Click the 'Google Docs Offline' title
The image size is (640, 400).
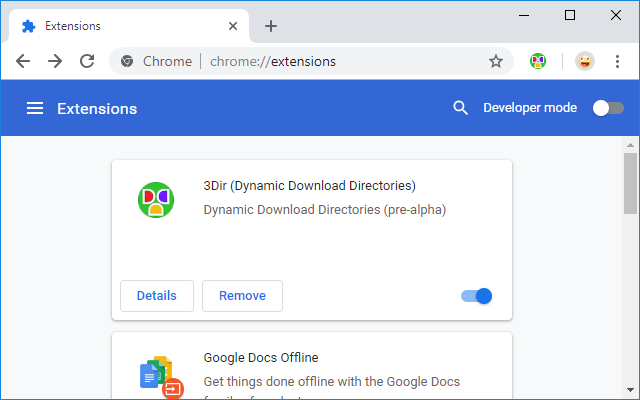261,358
